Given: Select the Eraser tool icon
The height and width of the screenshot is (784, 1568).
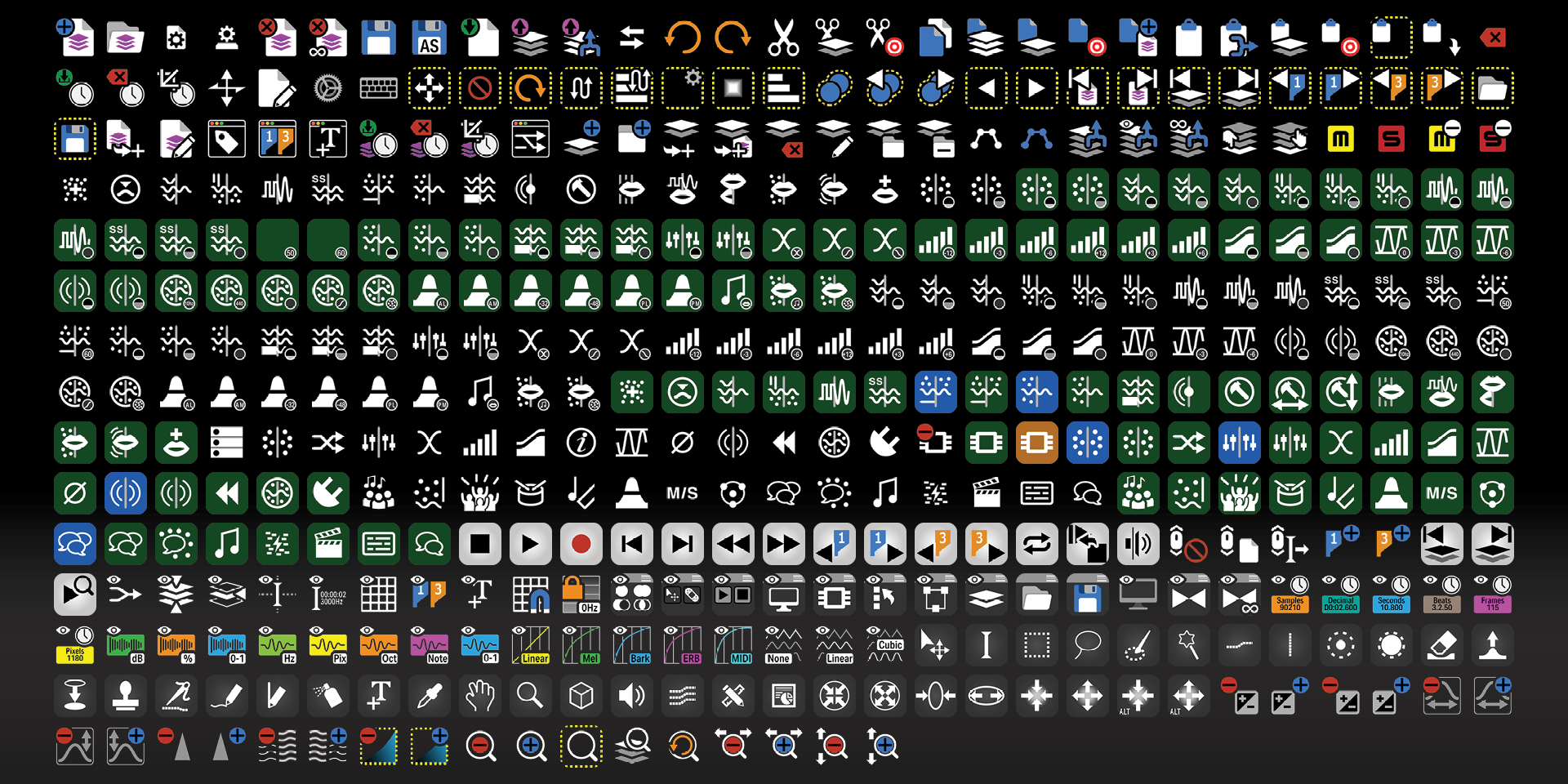Looking at the screenshot, I should 1442,645.
